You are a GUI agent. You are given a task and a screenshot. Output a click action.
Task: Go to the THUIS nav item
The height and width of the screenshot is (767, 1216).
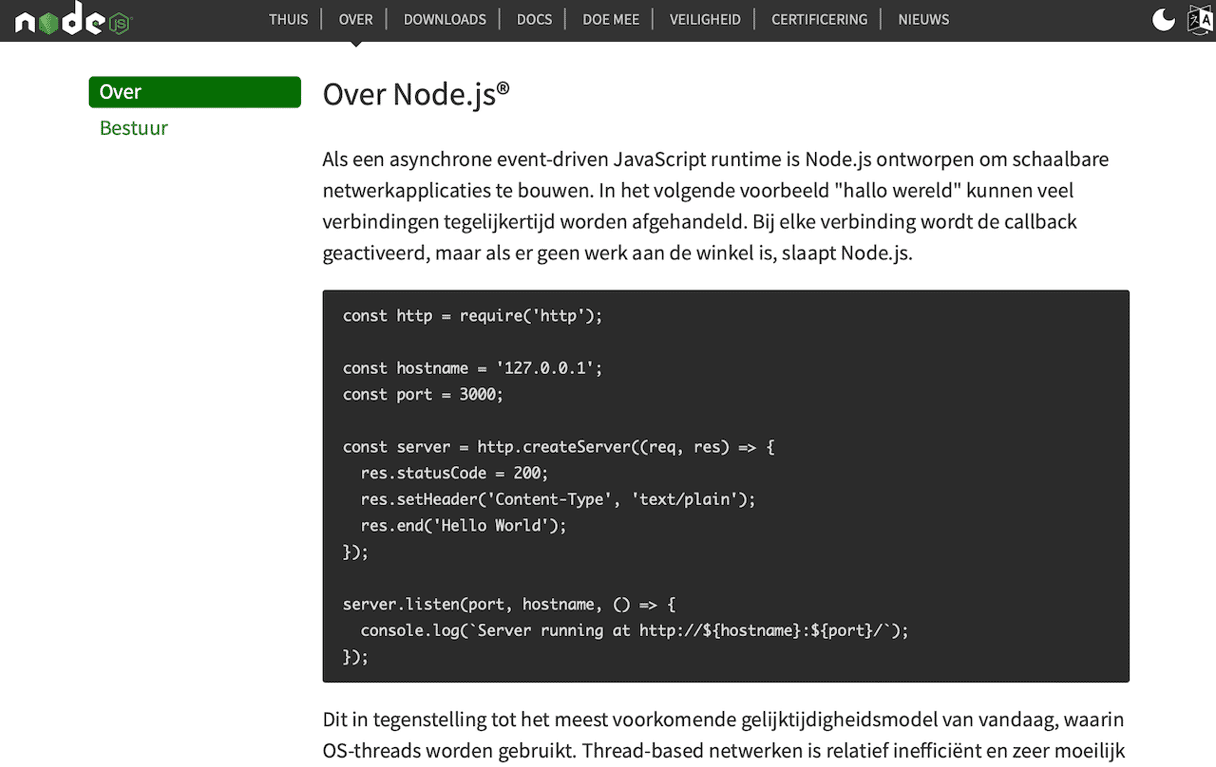pos(288,20)
